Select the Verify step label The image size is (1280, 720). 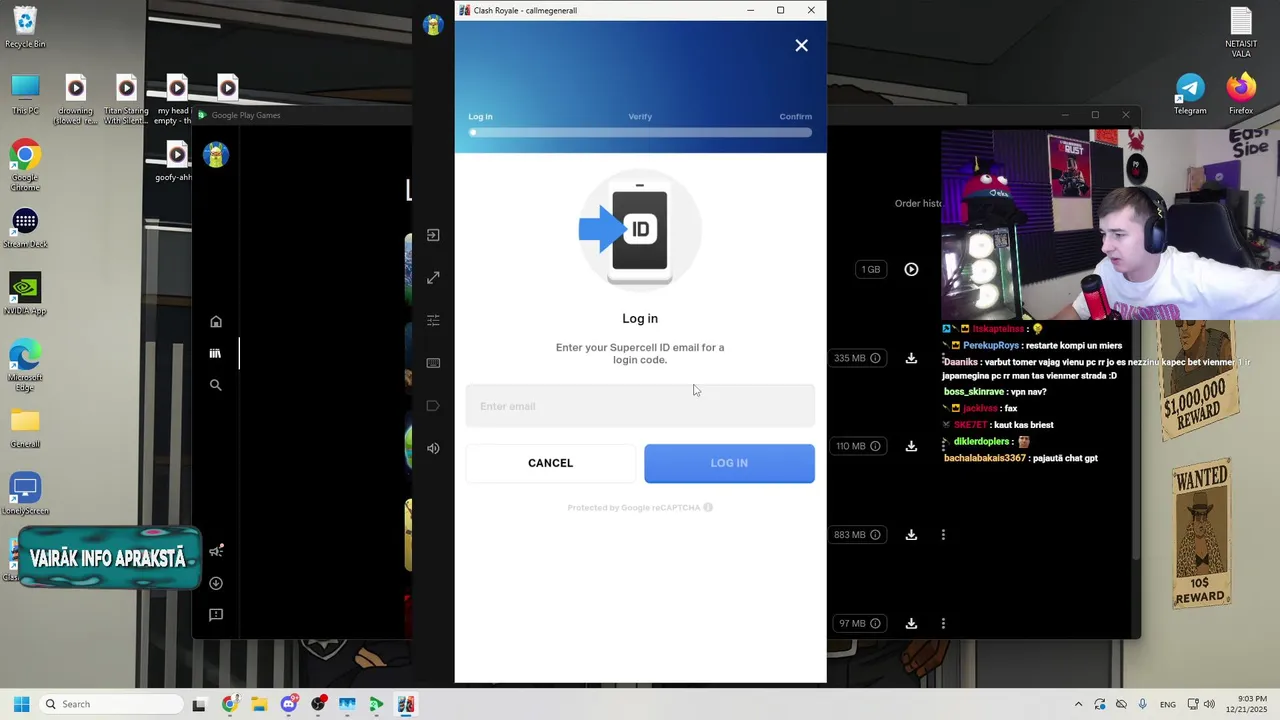coord(640,117)
